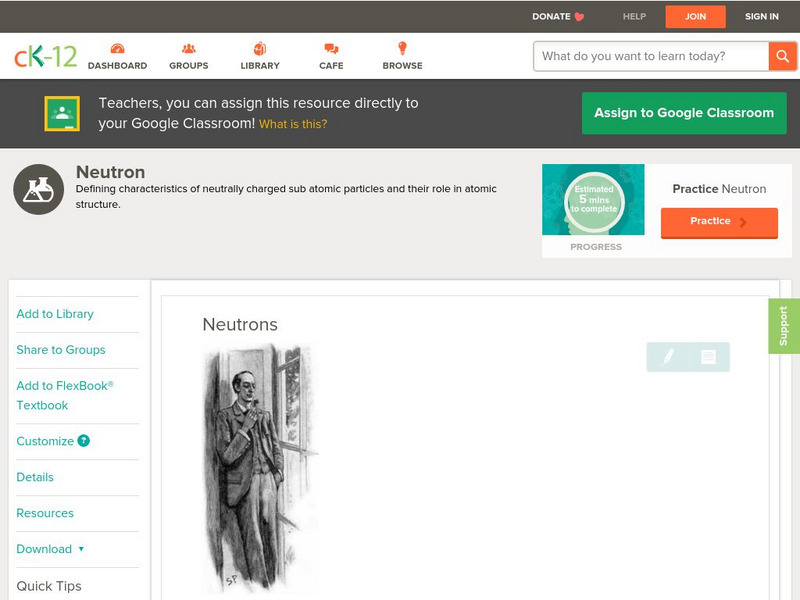Open the Library backpack icon
The width and height of the screenshot is (800, 600).
[260, 49]
